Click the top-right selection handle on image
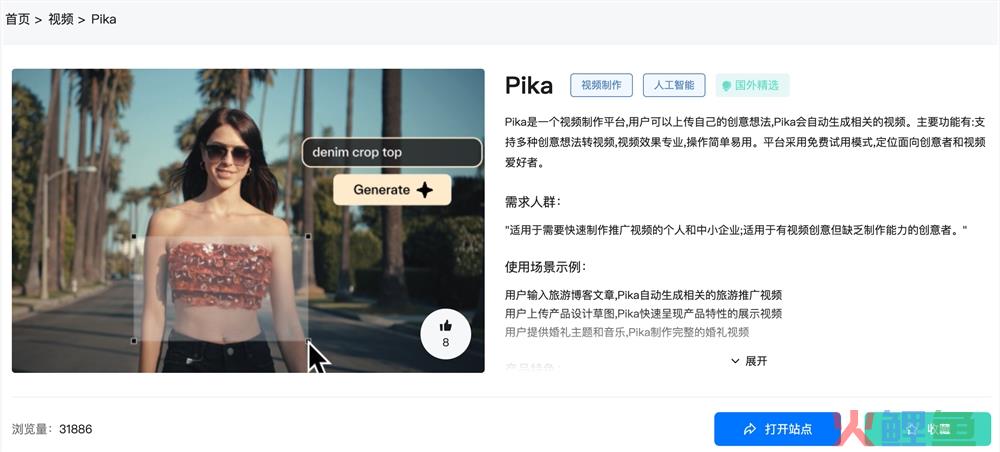This screenshot has height=452, width=1000. tap(308, 237)
